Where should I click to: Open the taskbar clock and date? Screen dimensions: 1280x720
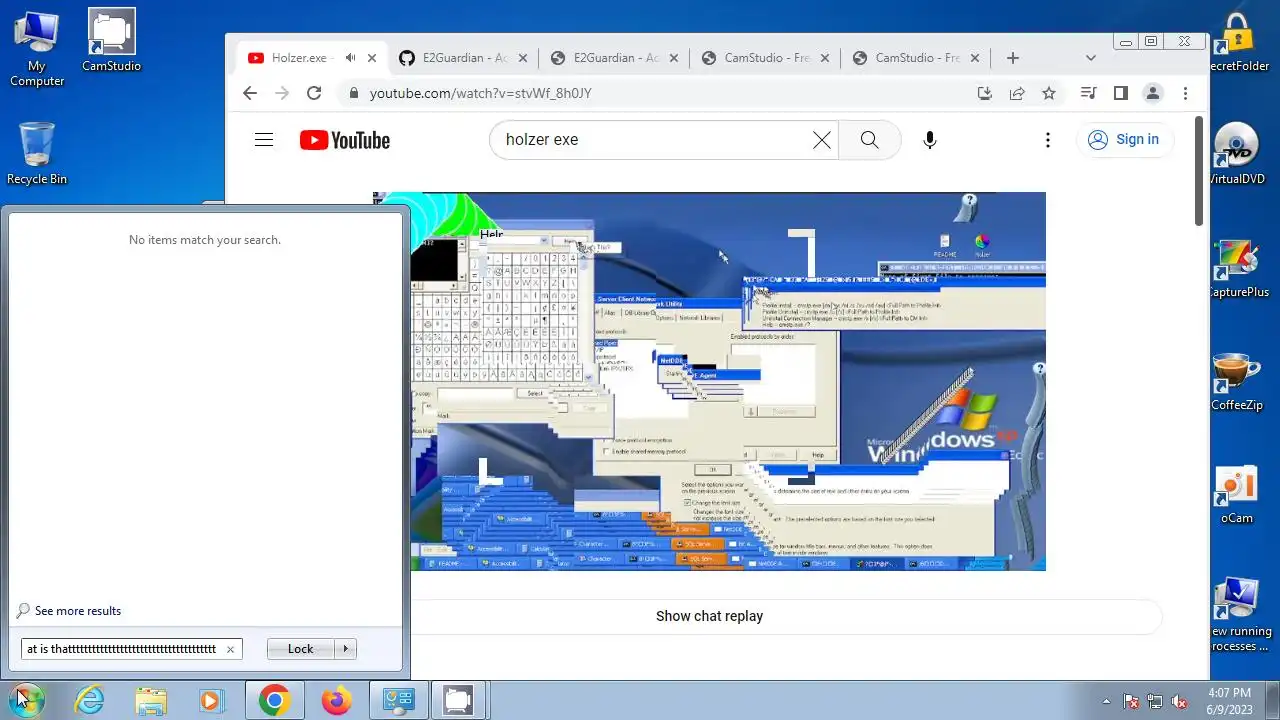(1229, 700)
